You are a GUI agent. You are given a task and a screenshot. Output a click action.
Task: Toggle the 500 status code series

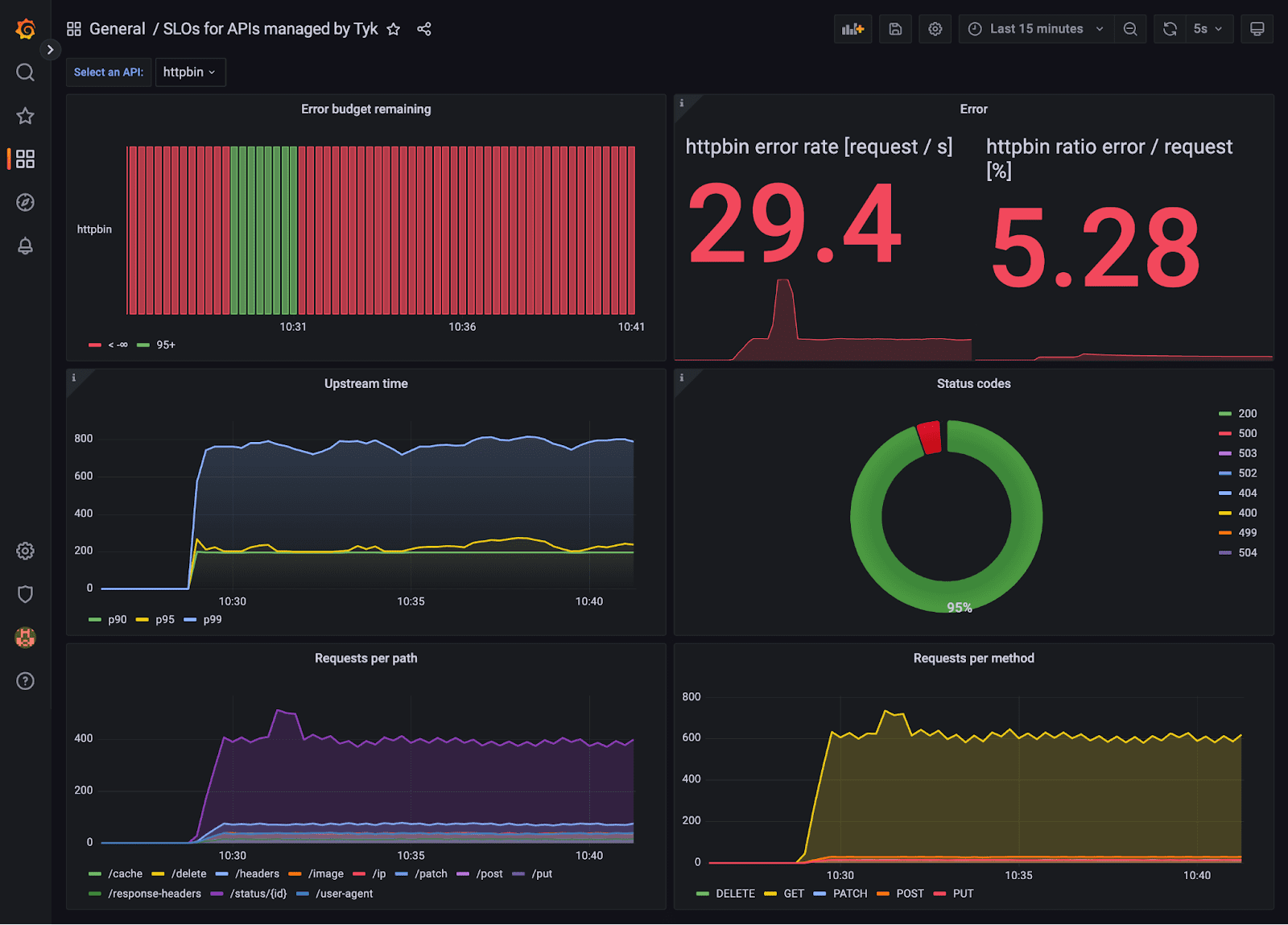click(x=1246, y=433)
